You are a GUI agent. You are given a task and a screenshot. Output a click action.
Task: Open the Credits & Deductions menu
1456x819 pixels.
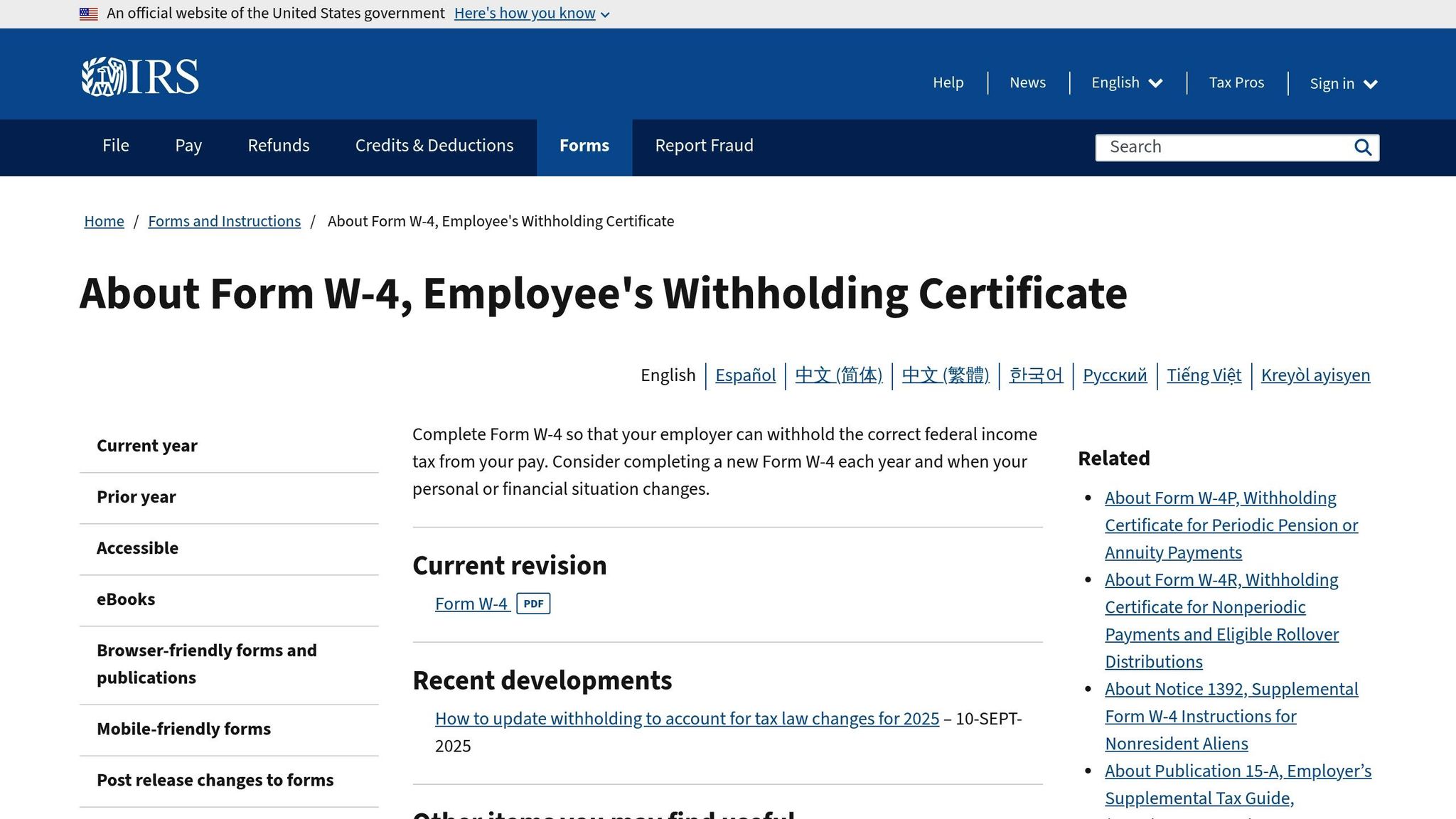pos(434,146)
